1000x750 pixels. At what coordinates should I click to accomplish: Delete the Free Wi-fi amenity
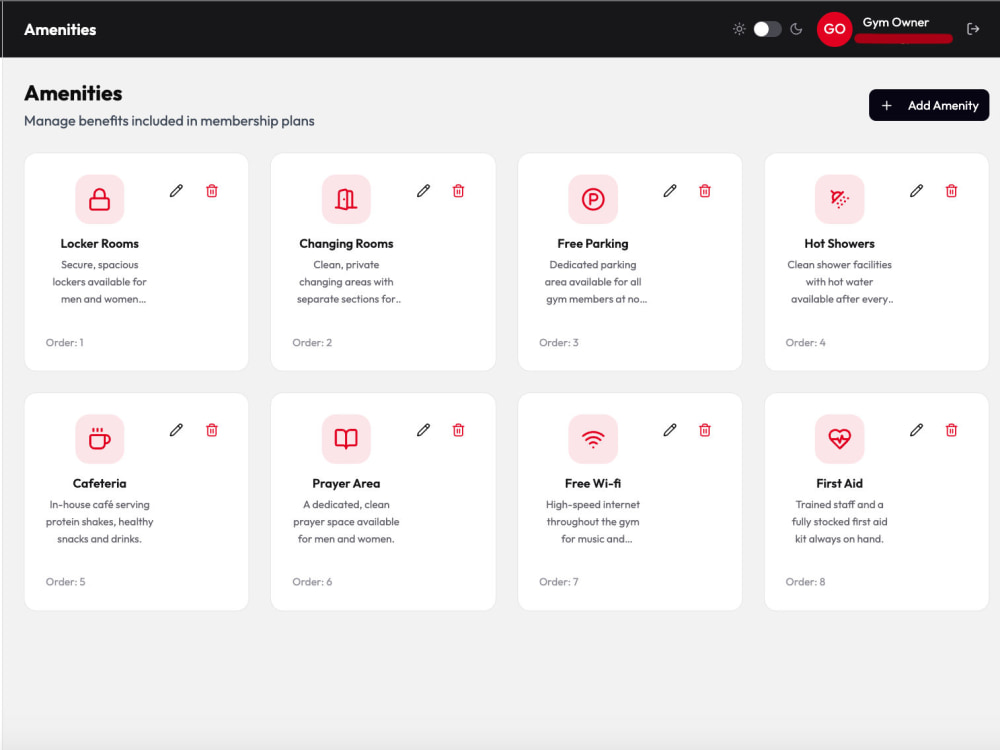point(705,430)
